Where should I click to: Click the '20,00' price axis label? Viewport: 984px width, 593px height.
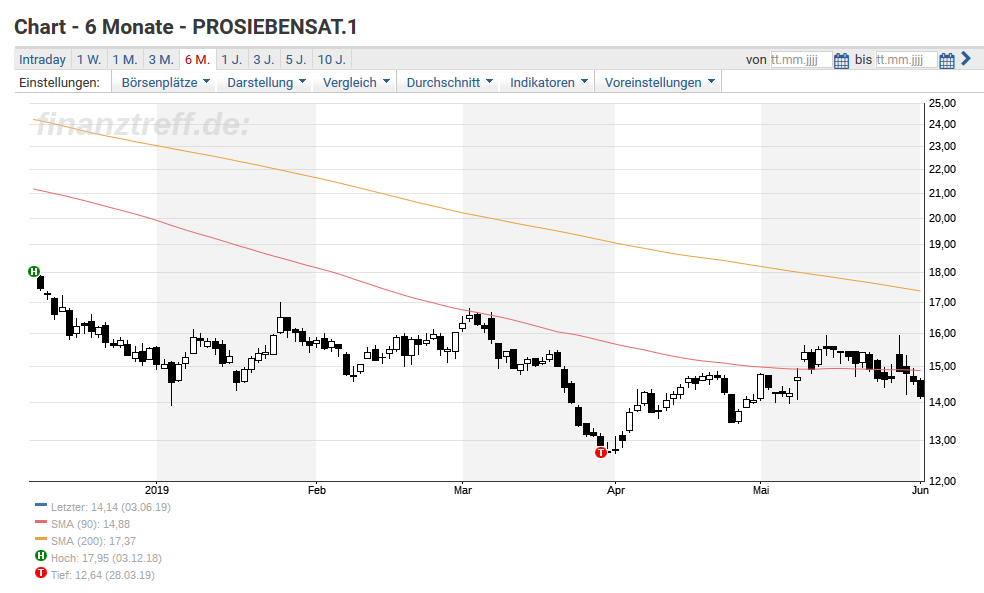point(943,218)
